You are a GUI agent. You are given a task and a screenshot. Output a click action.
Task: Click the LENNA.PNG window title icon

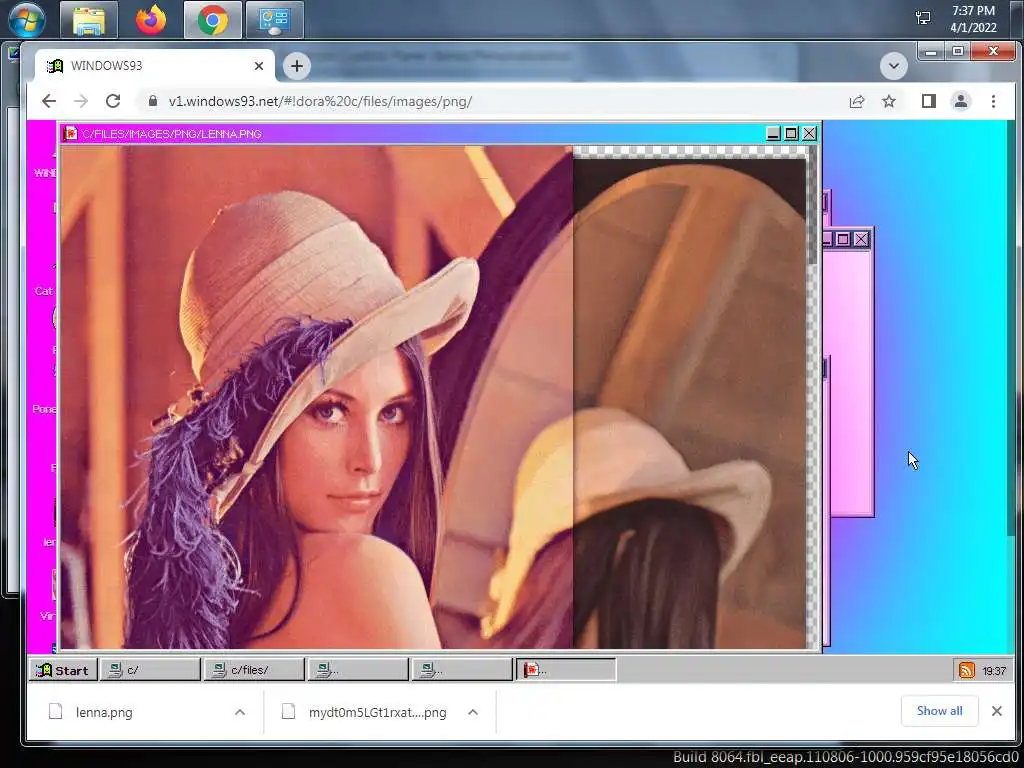(x=70, y=134)
